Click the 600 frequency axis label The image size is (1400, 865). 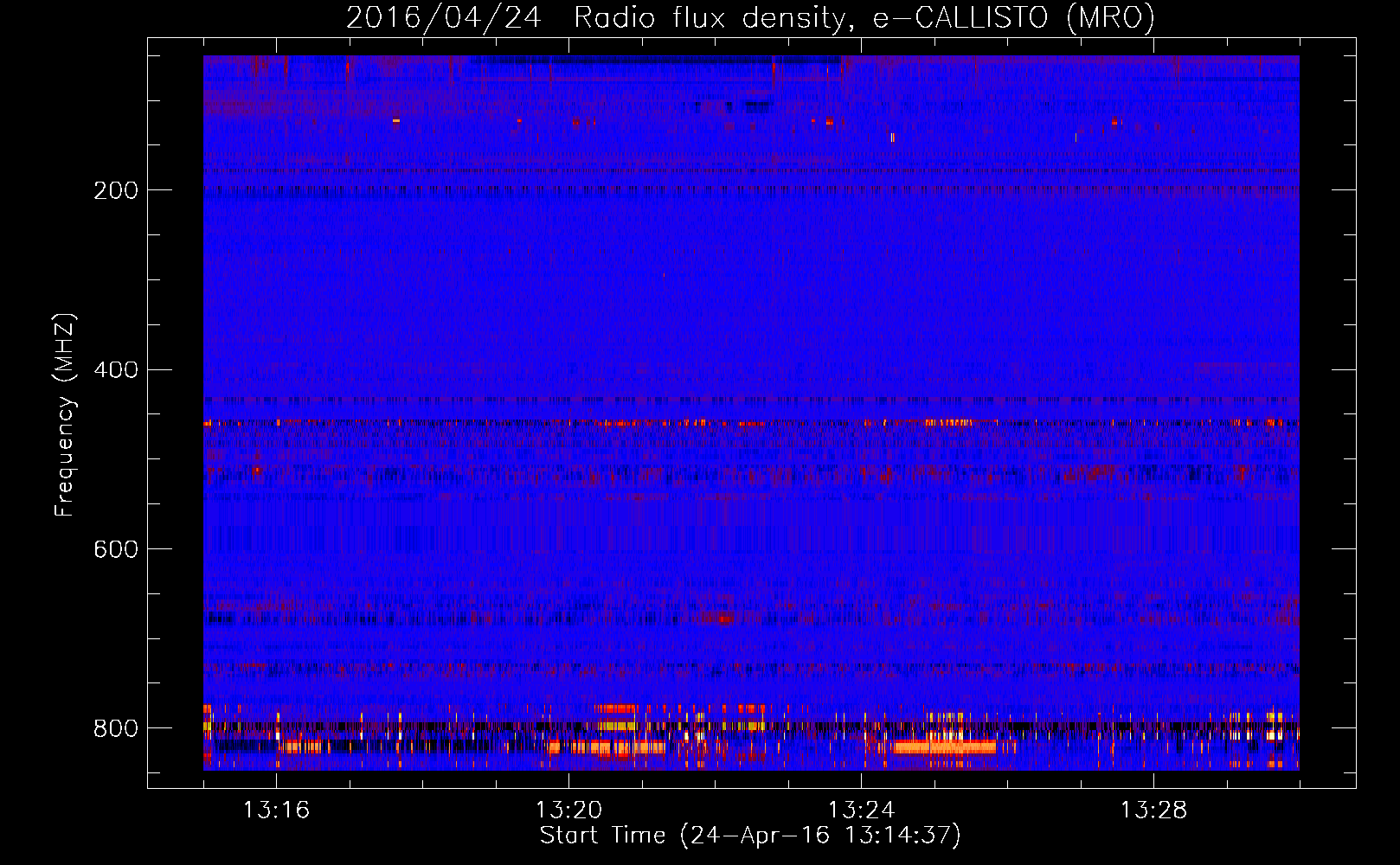tap(116, 549)
